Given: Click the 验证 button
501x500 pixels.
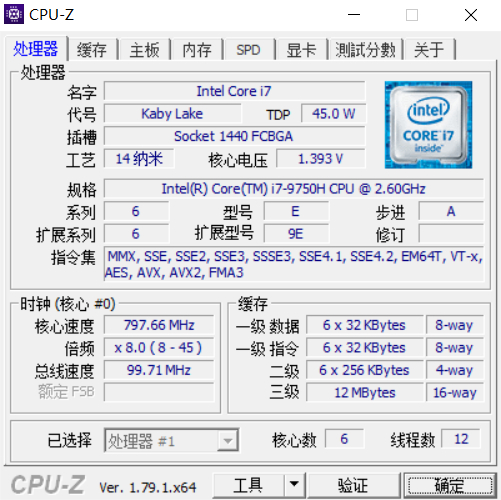Looking at the screenshot, I should (353, 485).
